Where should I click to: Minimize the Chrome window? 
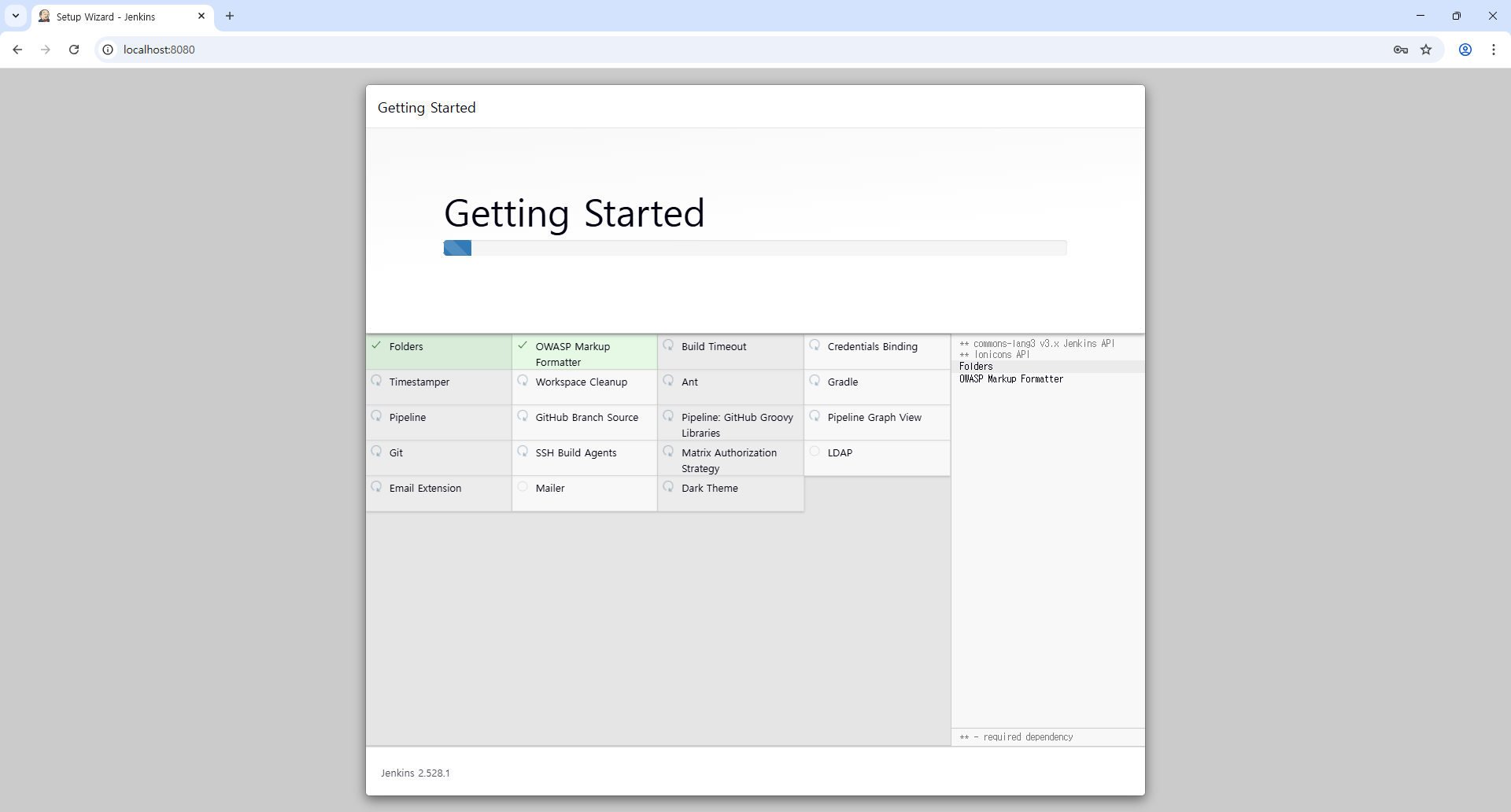(x=1420, y=16)
